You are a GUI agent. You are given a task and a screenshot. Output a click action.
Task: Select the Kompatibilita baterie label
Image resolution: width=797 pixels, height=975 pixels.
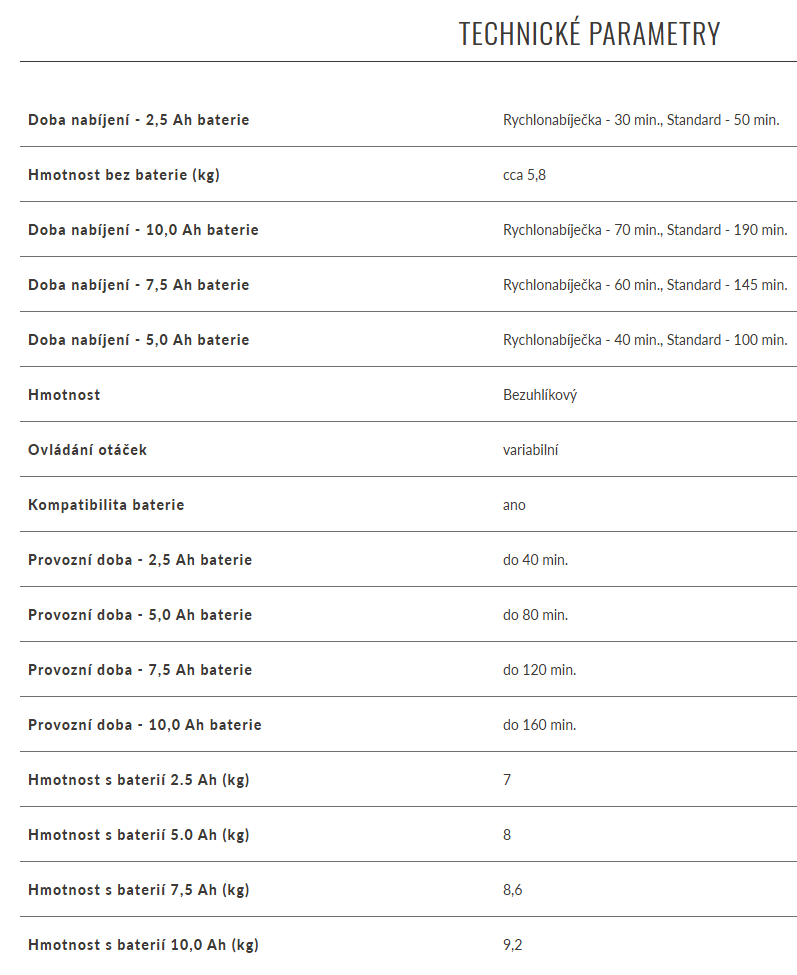[106, 505]
